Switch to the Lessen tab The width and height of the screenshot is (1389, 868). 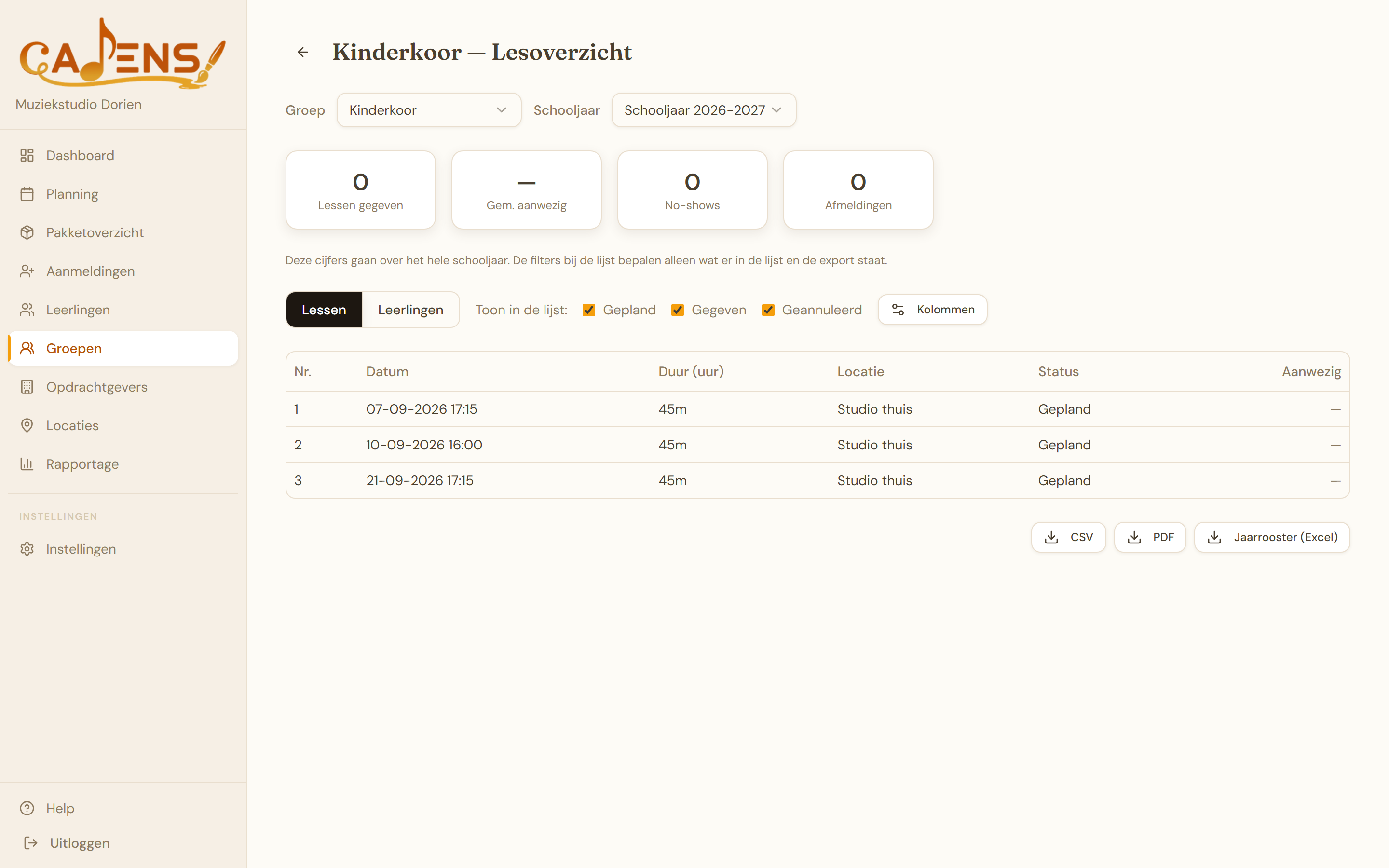point(324,310)
